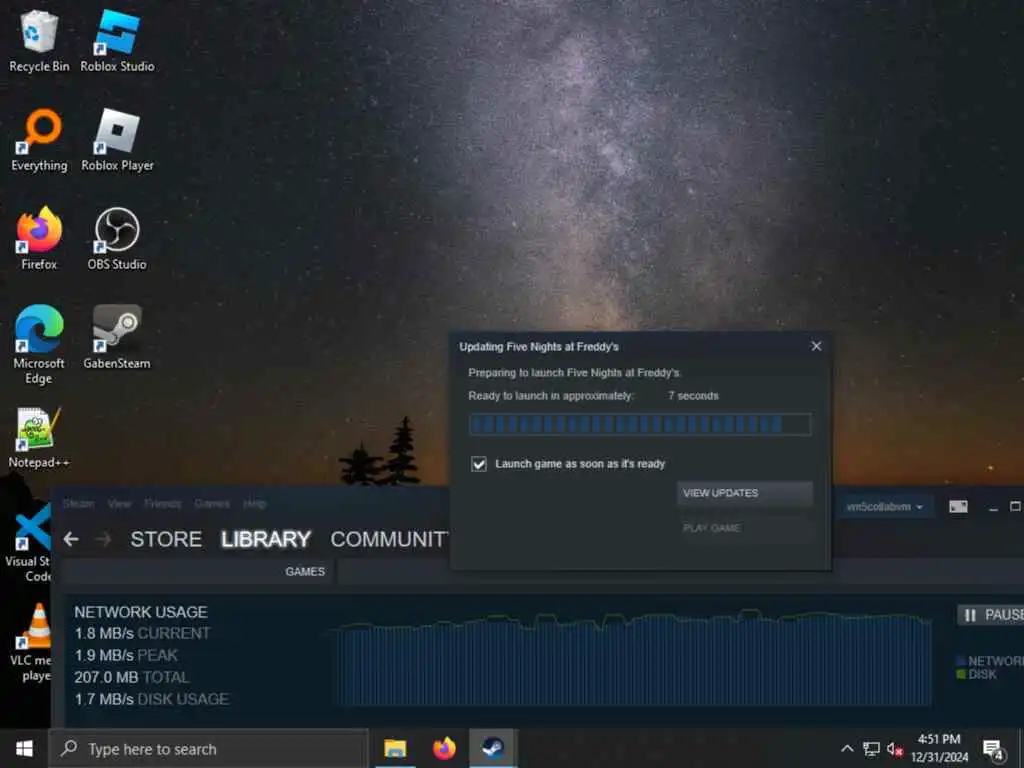
Task: Pause the current download
Action: (991, 615)
